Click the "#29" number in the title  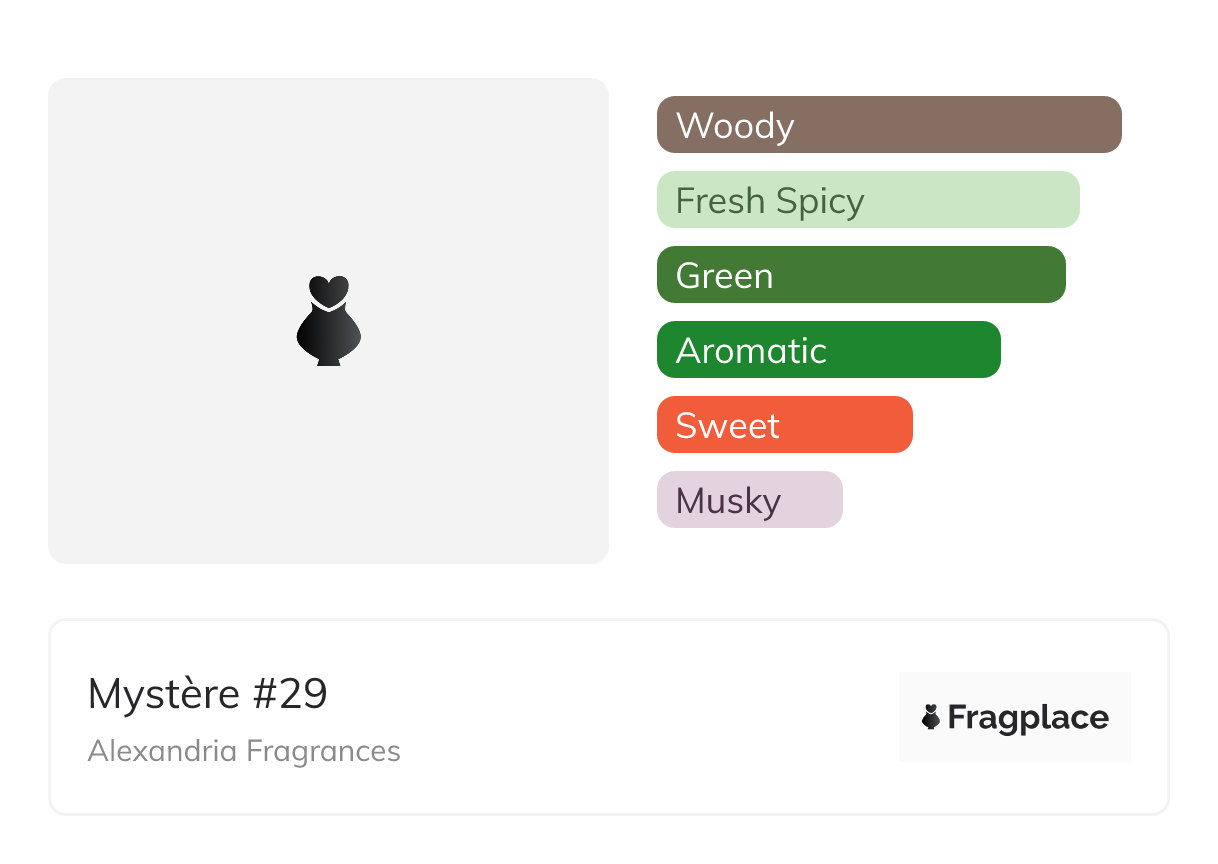290,694
